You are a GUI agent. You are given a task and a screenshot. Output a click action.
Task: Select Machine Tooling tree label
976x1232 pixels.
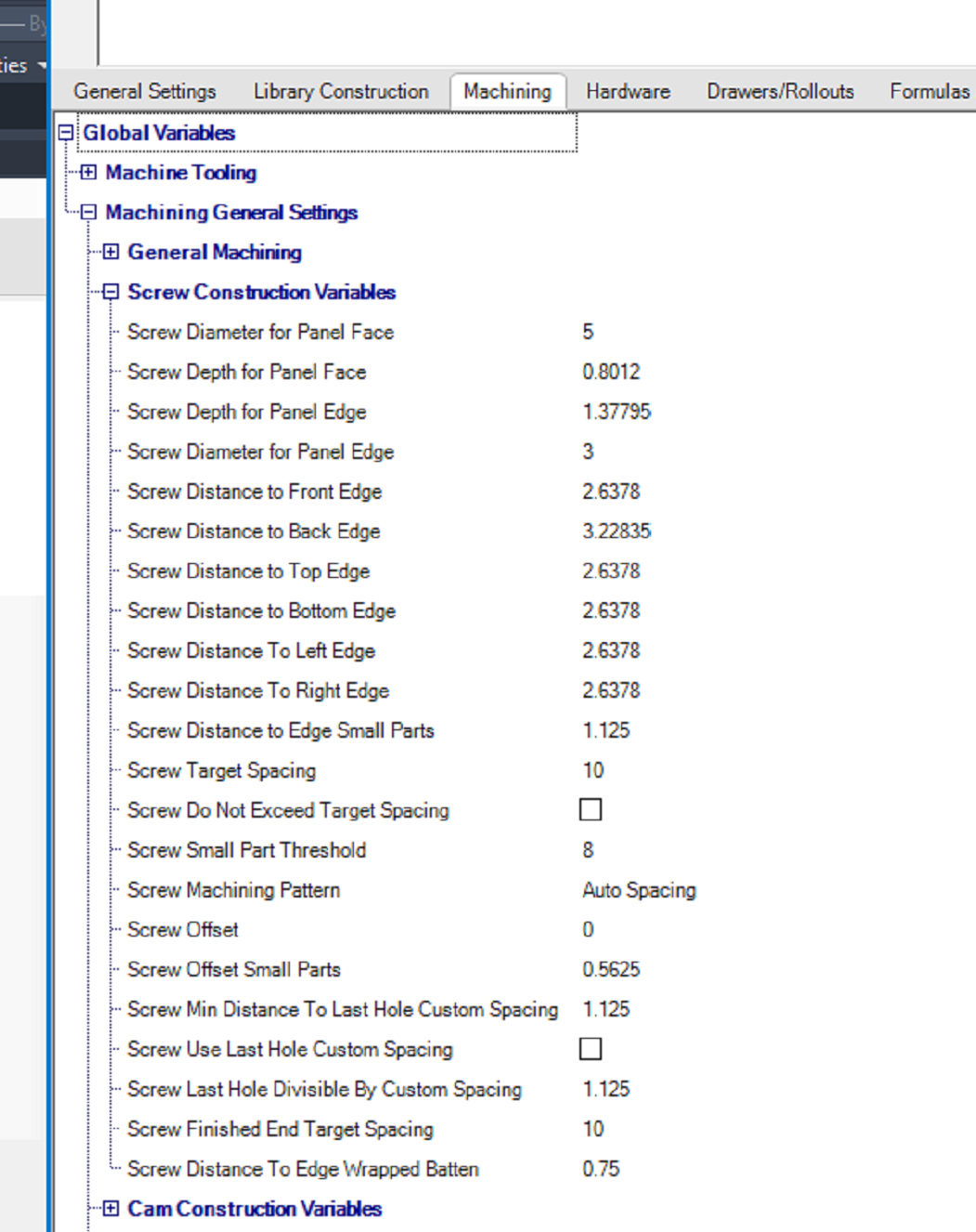(181, 172)
